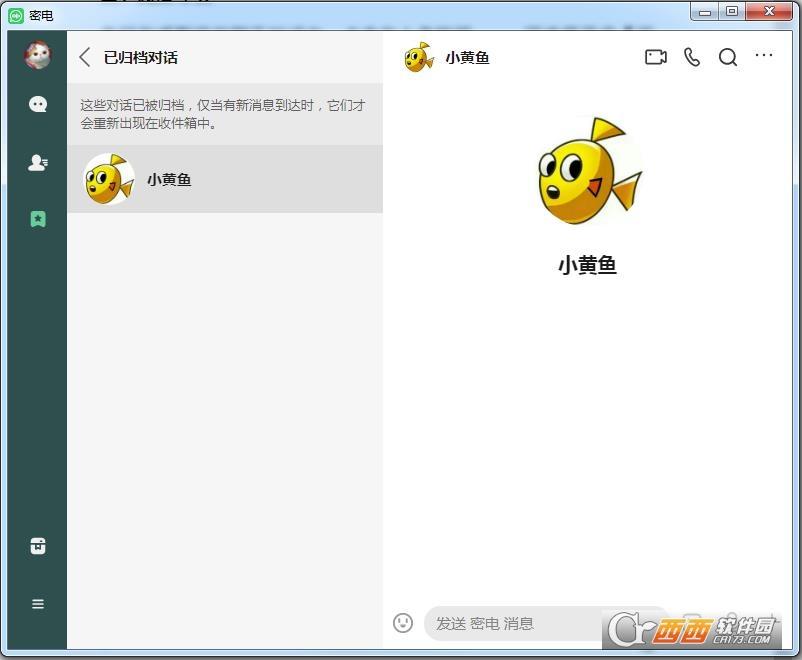Open the contacts list in sidebar
The image size is (802, 660).
coord(38,163)
